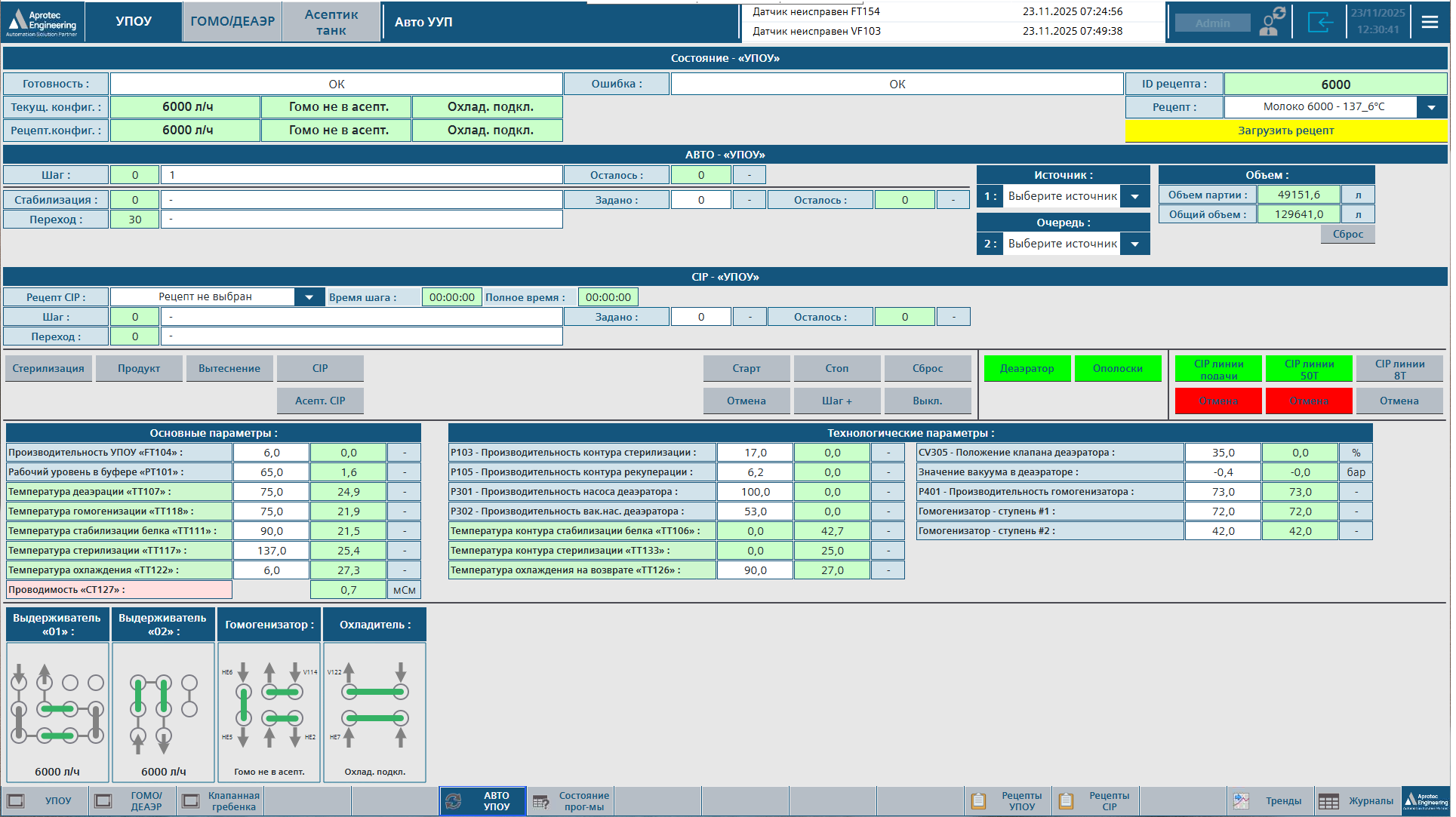Toggle CIP линии подачи green button
The height and width of the screenshot is (817, 1456).
[x=1218, y=369]
